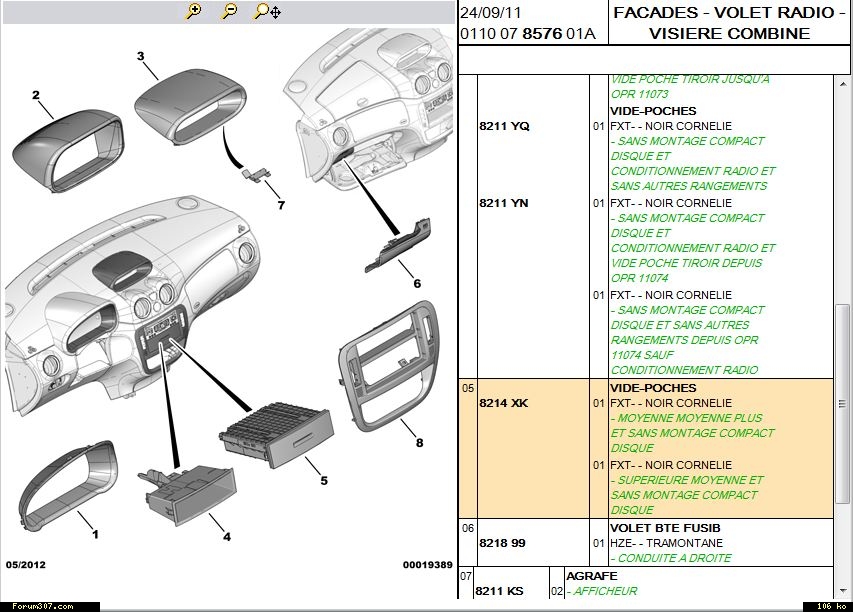Screen dimensions: 853x612
Task: Select callout number 6 next to the flap
Action: (417, 283)
